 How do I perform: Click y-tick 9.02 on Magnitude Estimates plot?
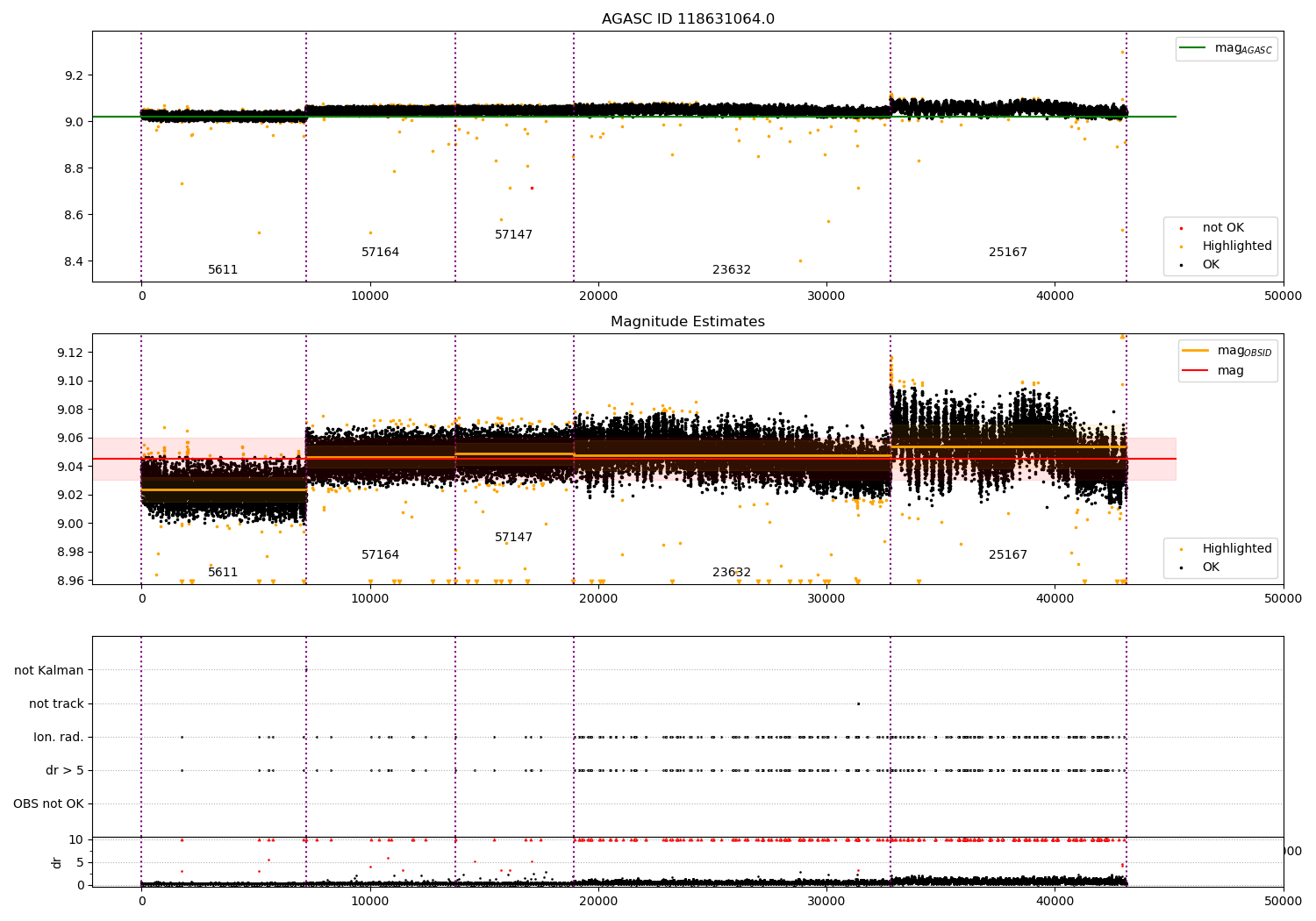tap(70, 496)
